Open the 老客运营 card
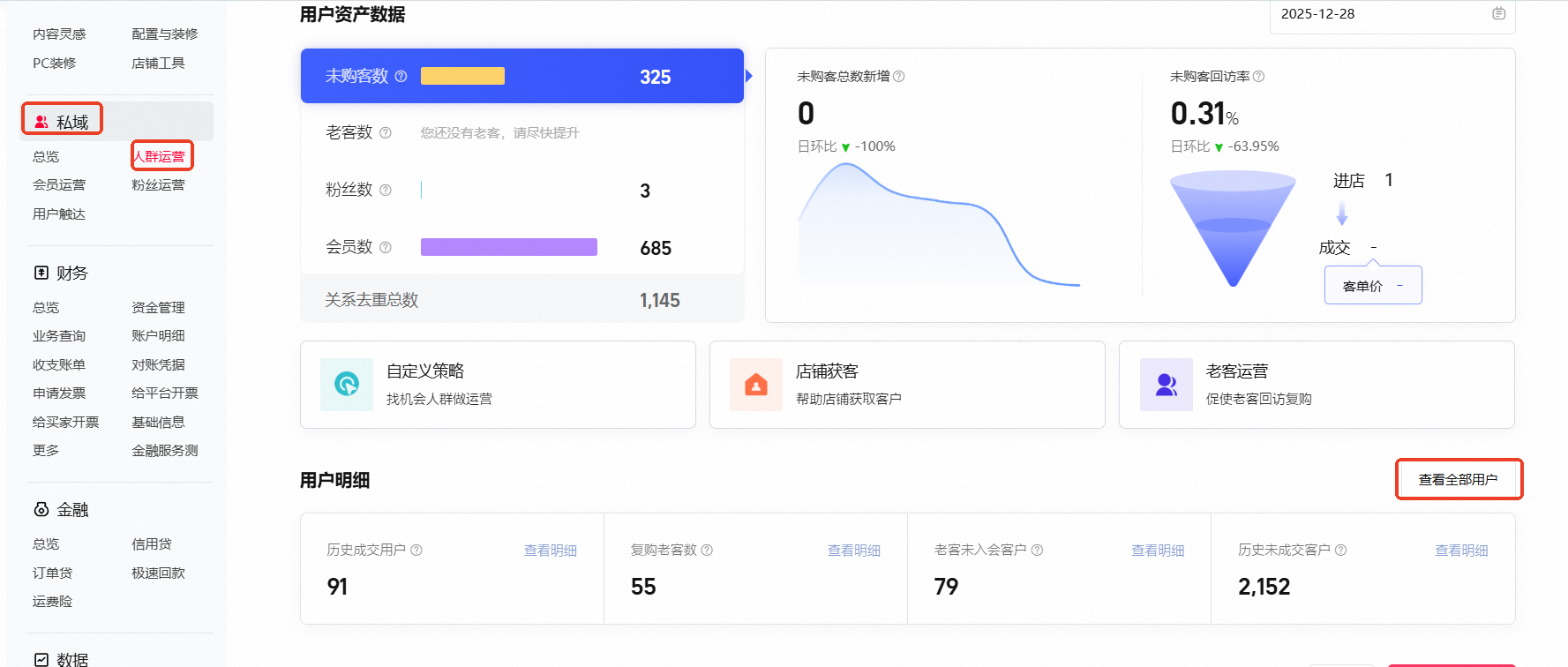This screenshot has height=667, width=1568. coord(1317,385)
